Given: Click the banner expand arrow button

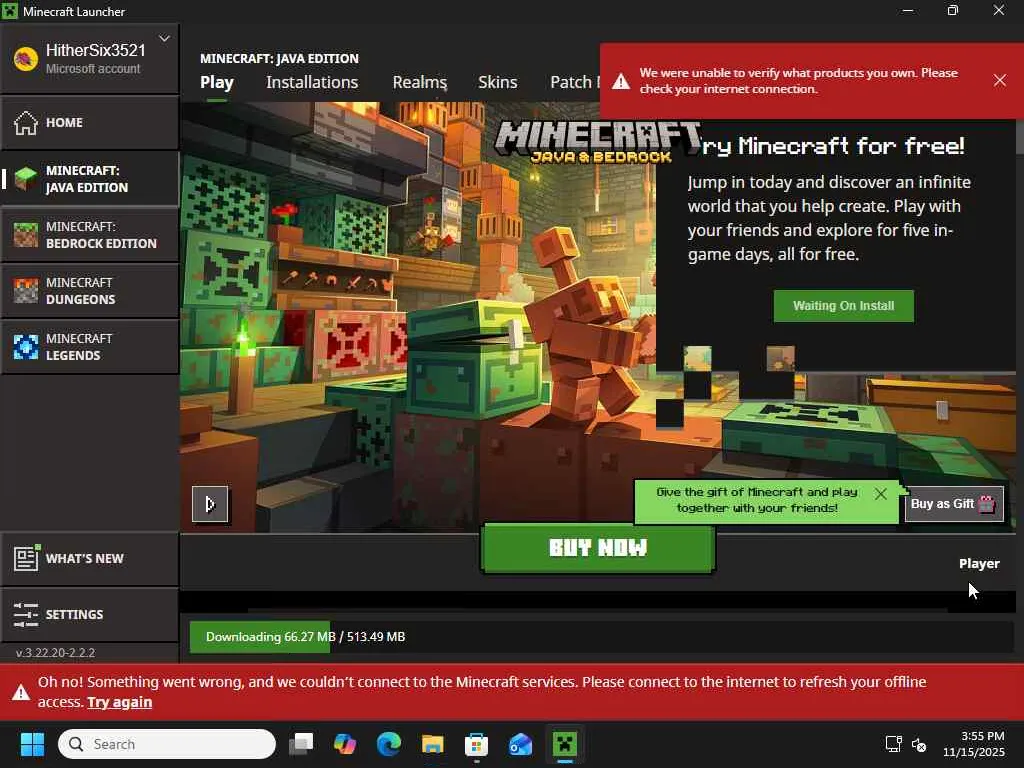Looking at the screenshot, I should click(x=210, y=504).
